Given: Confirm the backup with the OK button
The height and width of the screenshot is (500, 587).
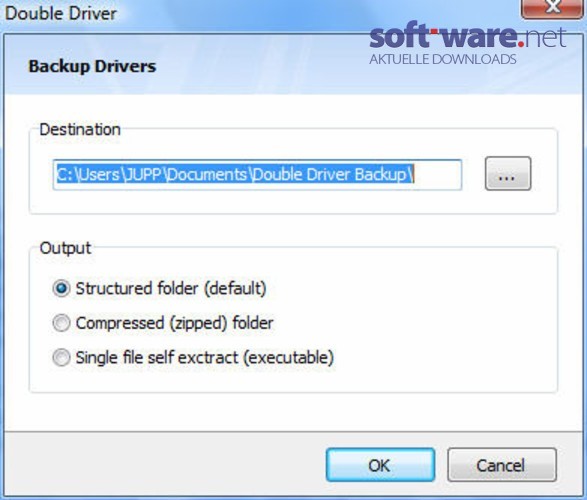Looking at the screenshot, I should (380, 465).
